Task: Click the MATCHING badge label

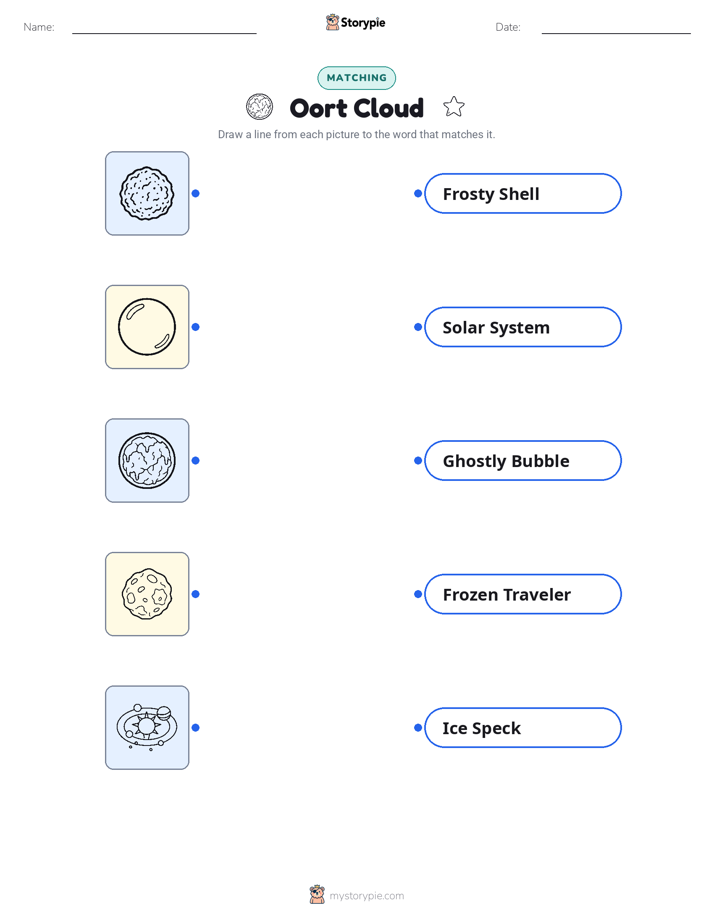Action: [x=356, y=78]
